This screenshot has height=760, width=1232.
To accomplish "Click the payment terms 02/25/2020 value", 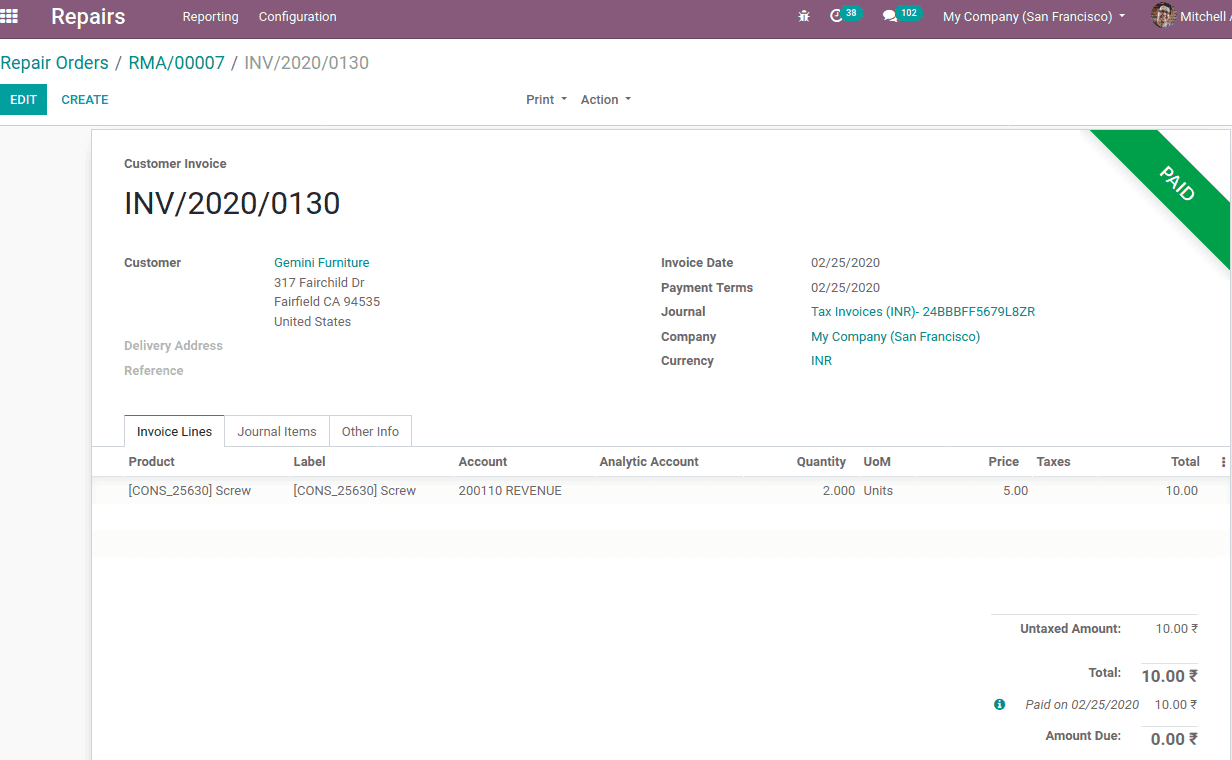I will [x=845, y=288].
